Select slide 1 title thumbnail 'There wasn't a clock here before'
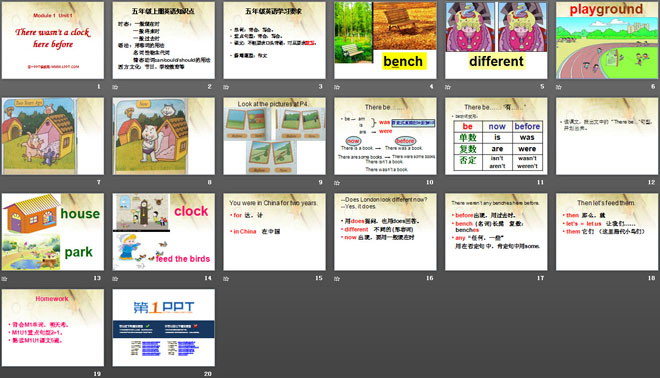Screen dimensions: 660x378 [53, 40]
